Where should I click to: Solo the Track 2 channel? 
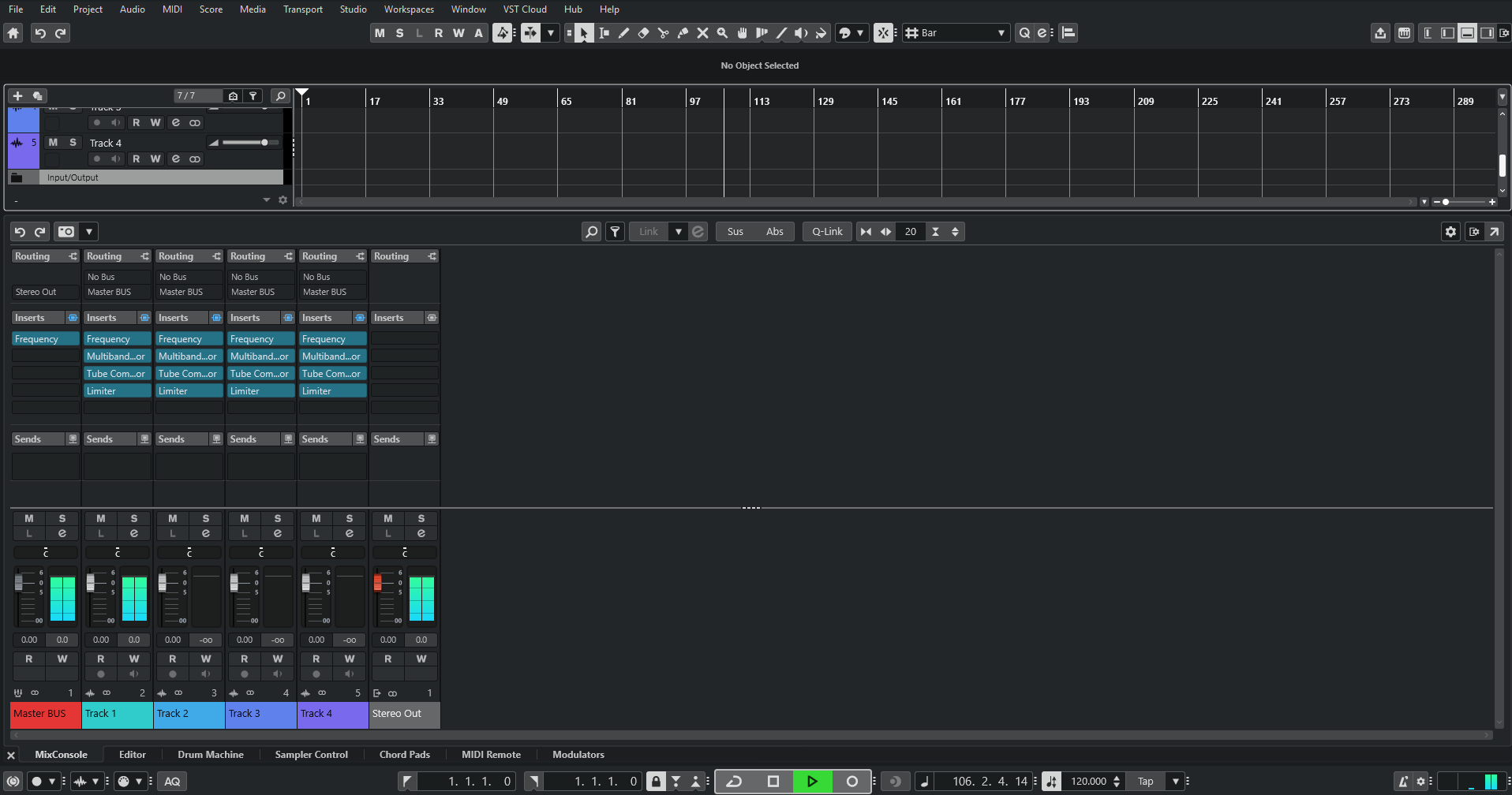pyautogui.click(x=206, y=518)
